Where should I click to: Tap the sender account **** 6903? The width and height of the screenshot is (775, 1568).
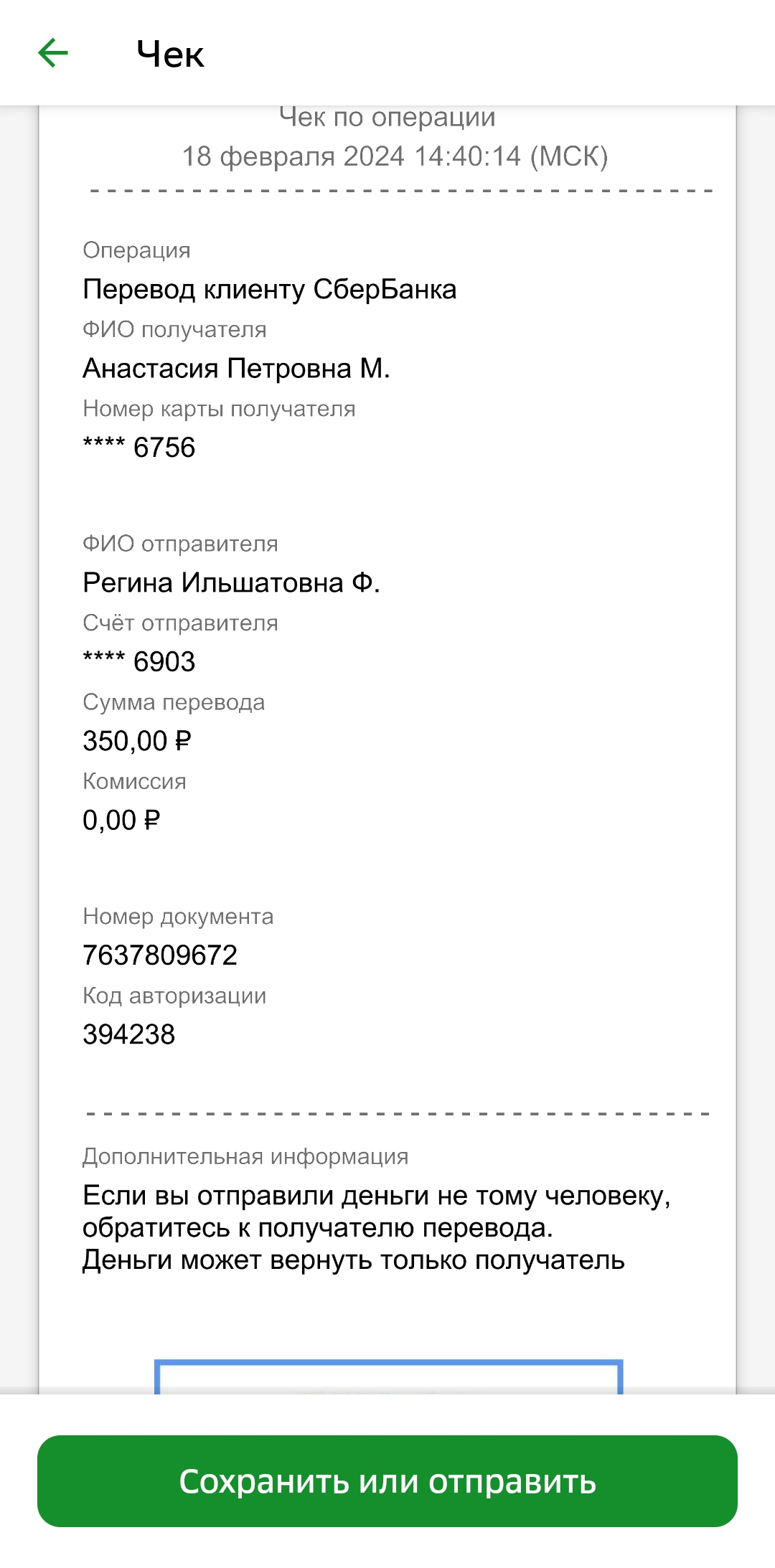coord(139,661)
